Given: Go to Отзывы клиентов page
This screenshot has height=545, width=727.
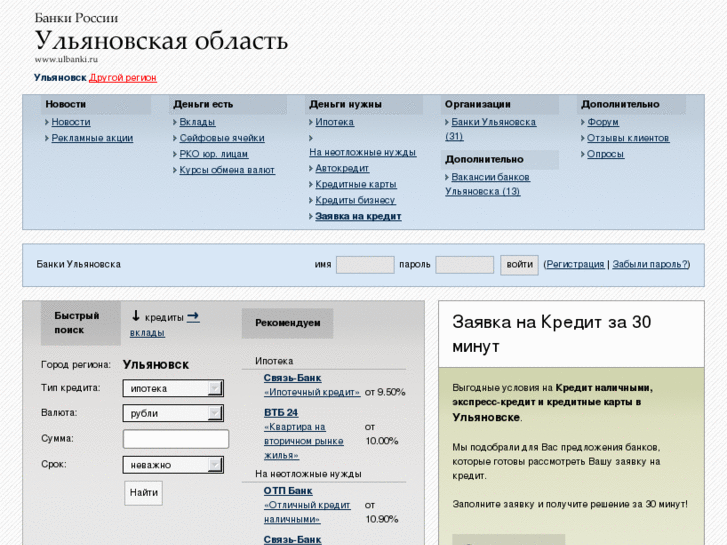Looking at the screenshot, I should (x=628, y=138).
